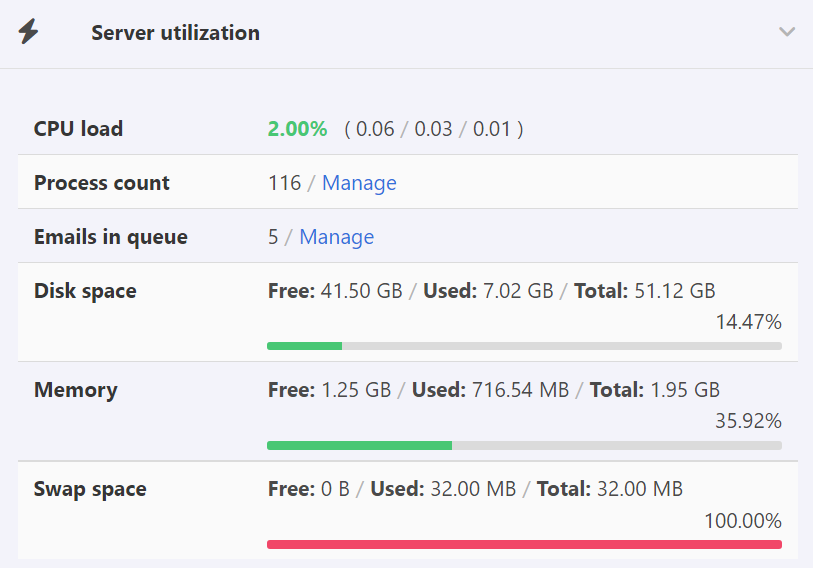Screen dimensions: 813x568
Task: Click the Disk space progress bar
Action: coord(524,346)
